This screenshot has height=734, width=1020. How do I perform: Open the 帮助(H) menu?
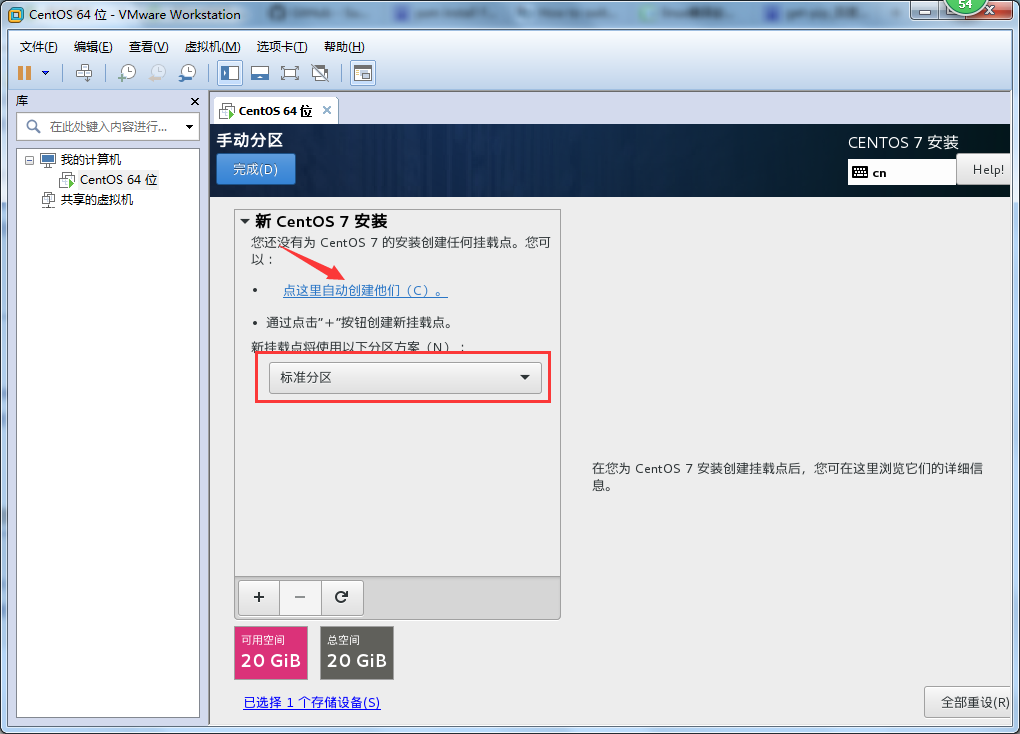click(x=344, y=47)
